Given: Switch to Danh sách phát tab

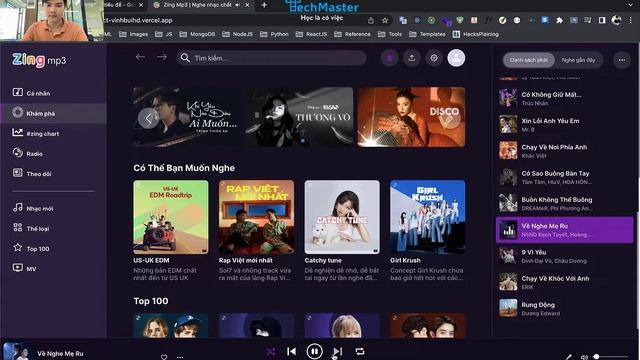Looking at the screenshot, I should [529, 60].
